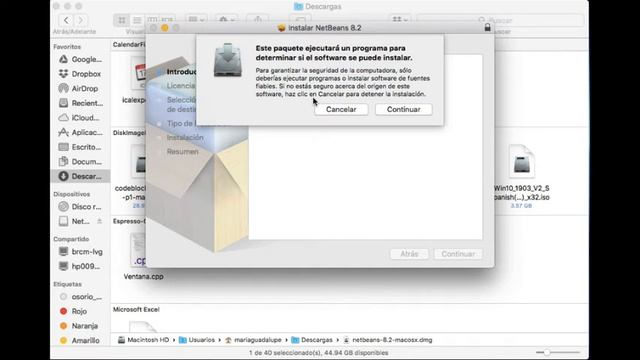
Task: Select the Win10_1903 ISO file
Action: [x=522, y=176]
